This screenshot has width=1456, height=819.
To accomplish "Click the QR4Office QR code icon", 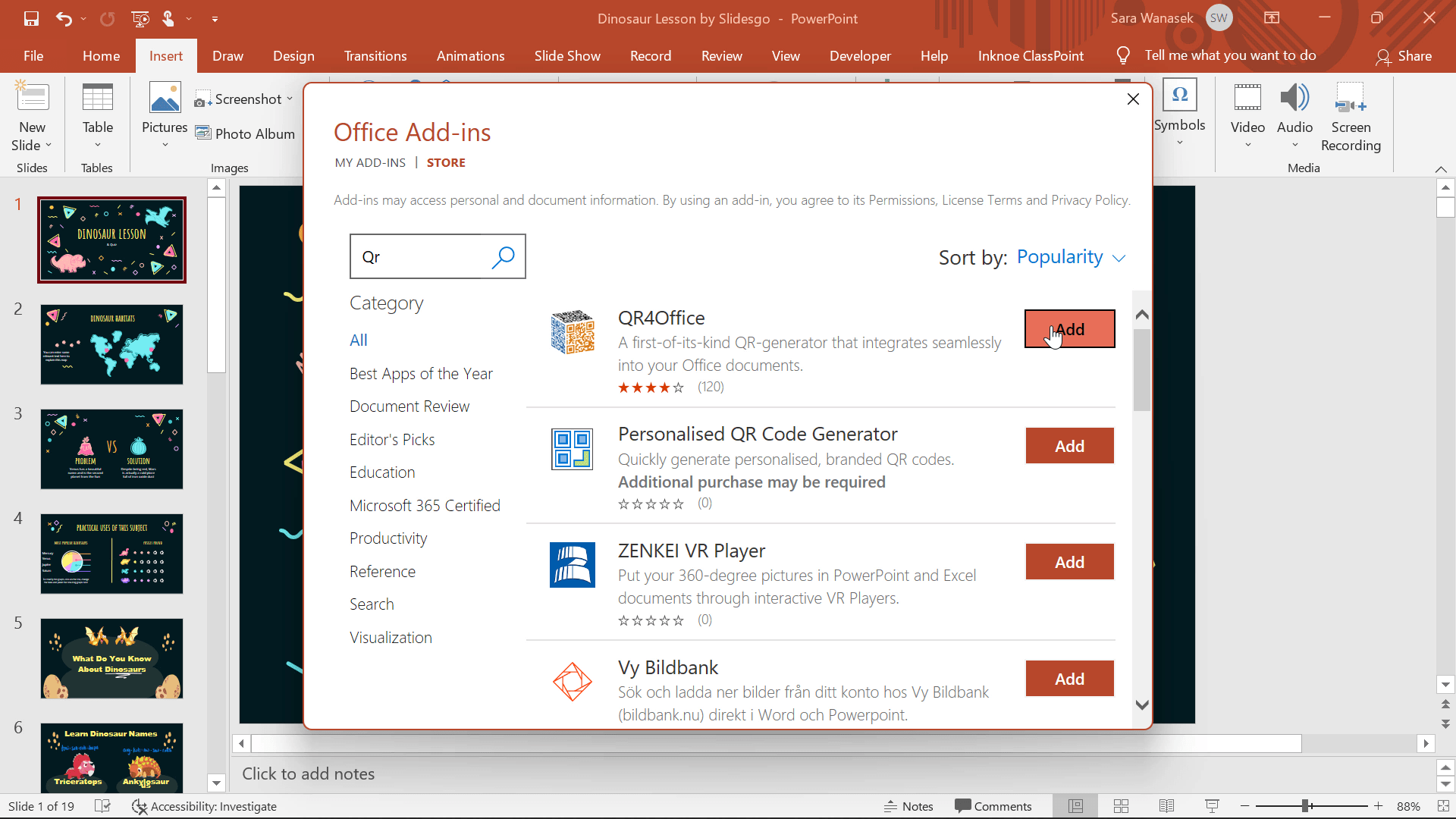I will [x=573, y=332].
